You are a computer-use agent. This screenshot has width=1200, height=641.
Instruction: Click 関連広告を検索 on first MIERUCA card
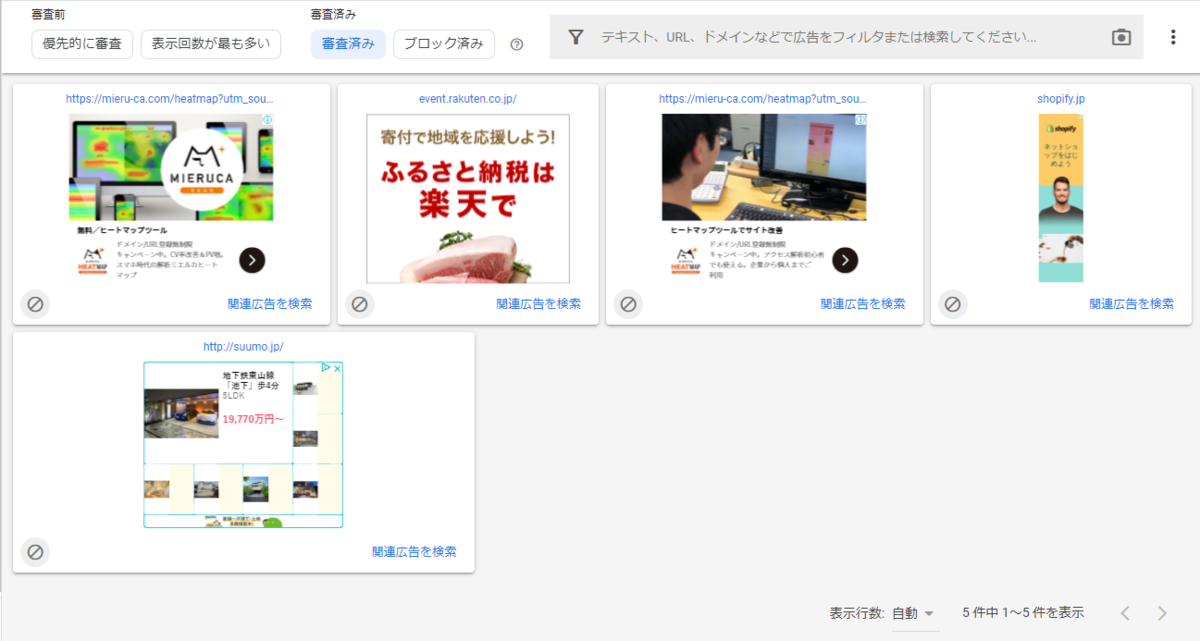pyautogui.click(x=270, y=304)
